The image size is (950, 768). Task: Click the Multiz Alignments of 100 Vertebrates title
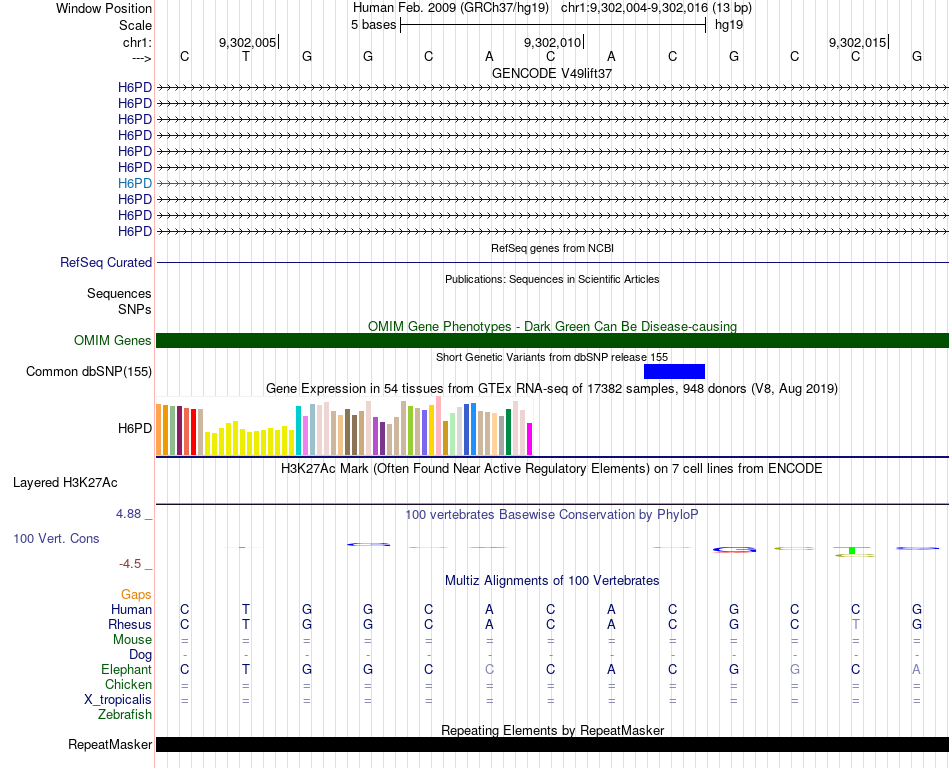pos(552,581)
